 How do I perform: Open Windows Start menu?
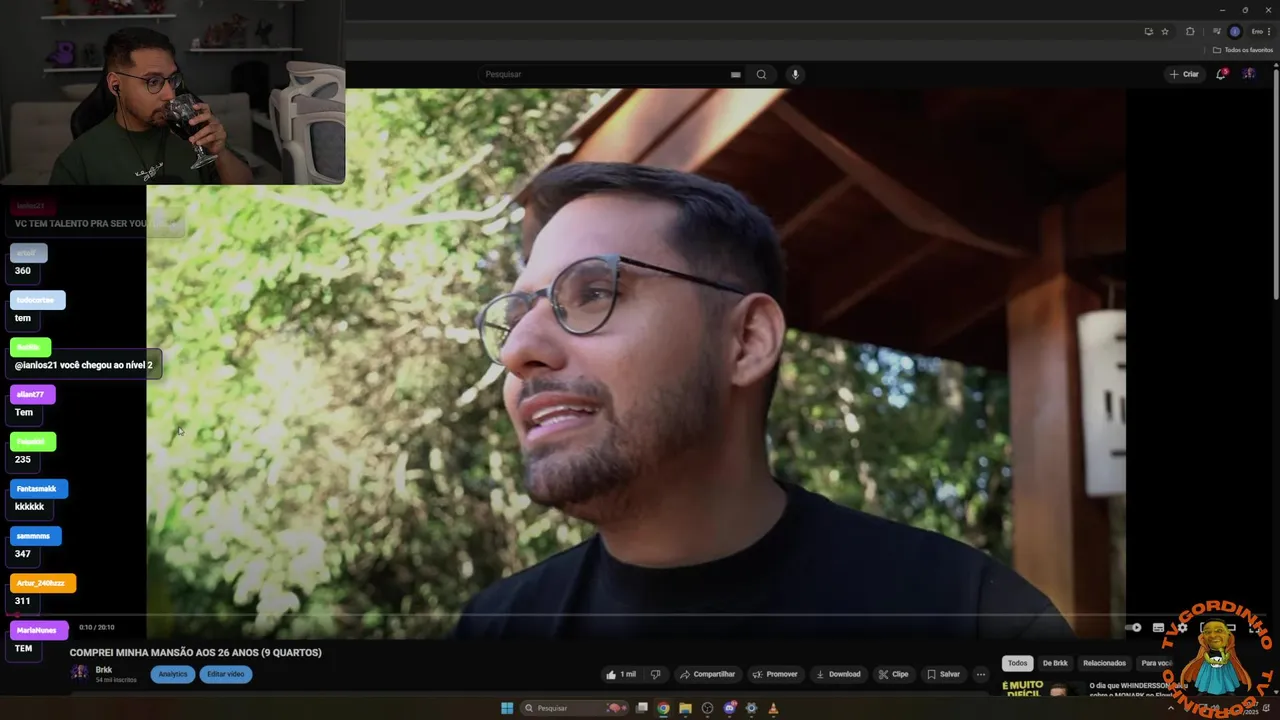[x=507, y=708]
